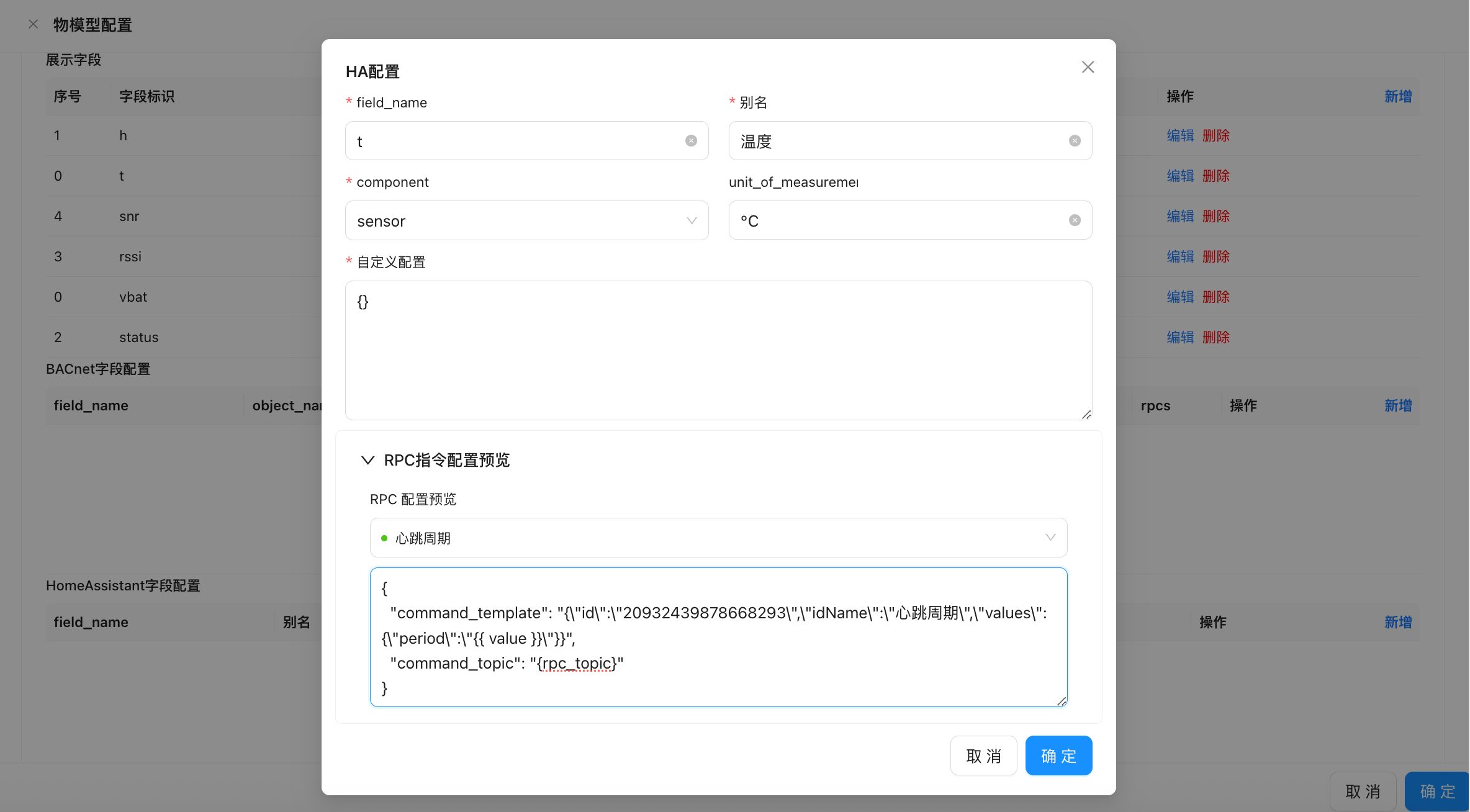Open the 心跳周期 RPC preview dropdown

coord(718,538)
